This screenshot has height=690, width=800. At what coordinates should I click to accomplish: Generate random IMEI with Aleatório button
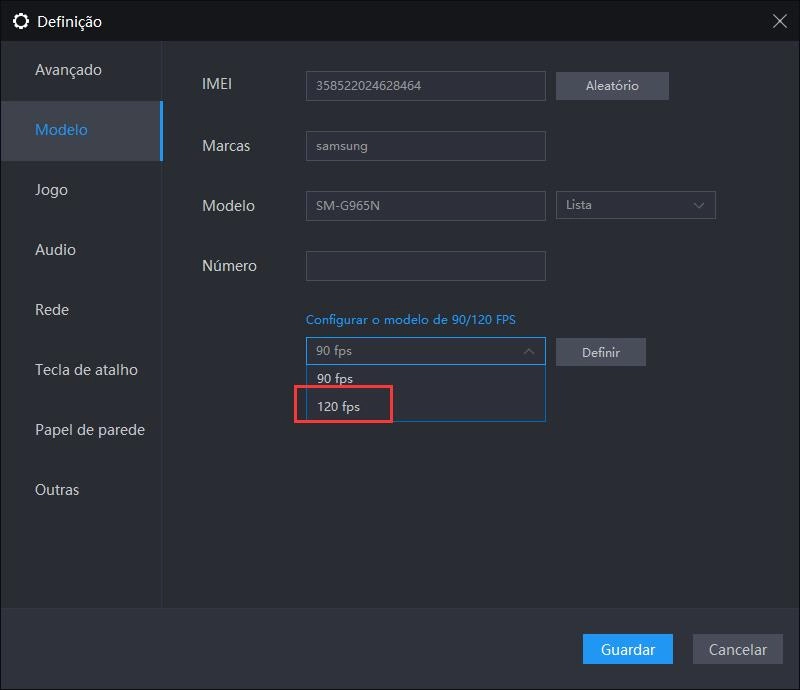pyautogui.click(x=612, y=86)
